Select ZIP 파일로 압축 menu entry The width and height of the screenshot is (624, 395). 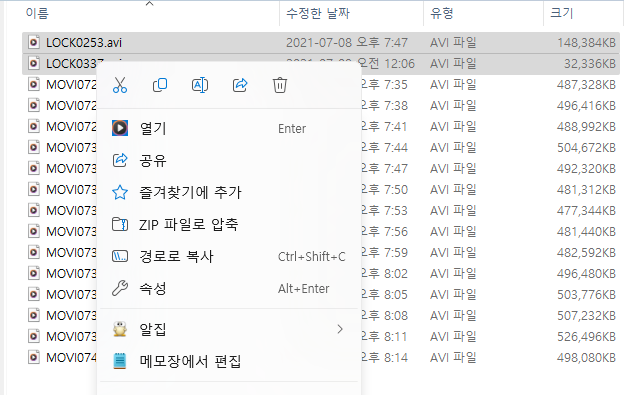tap(229, 224)
